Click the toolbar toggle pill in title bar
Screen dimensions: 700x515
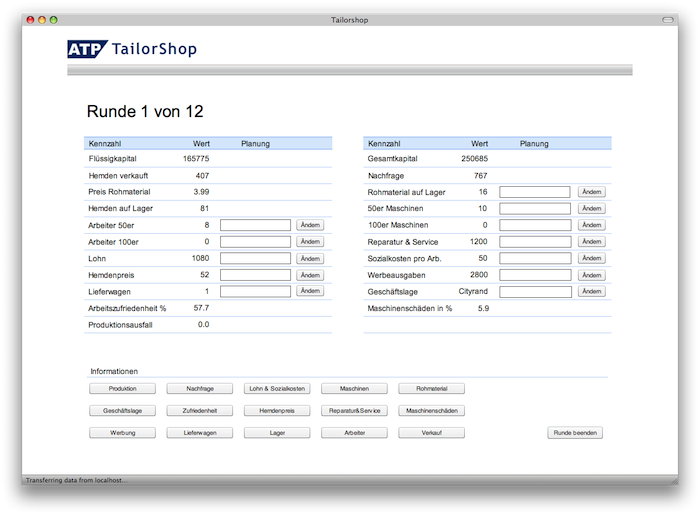[668, 20]
